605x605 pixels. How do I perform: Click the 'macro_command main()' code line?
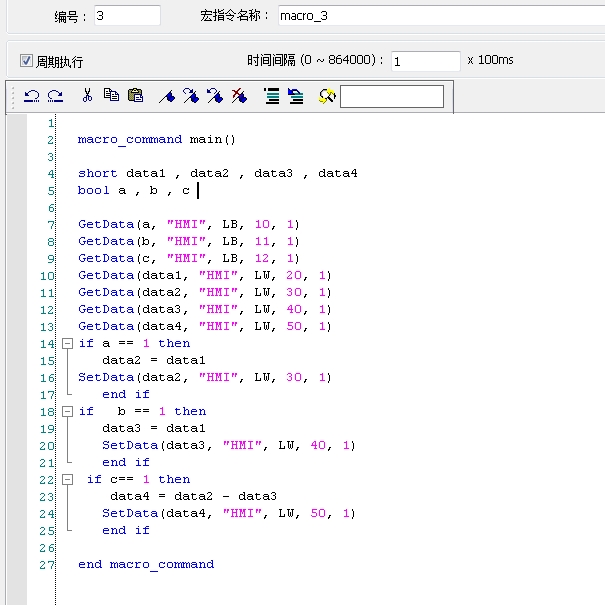pyautogui.click(x=156, y=139)
